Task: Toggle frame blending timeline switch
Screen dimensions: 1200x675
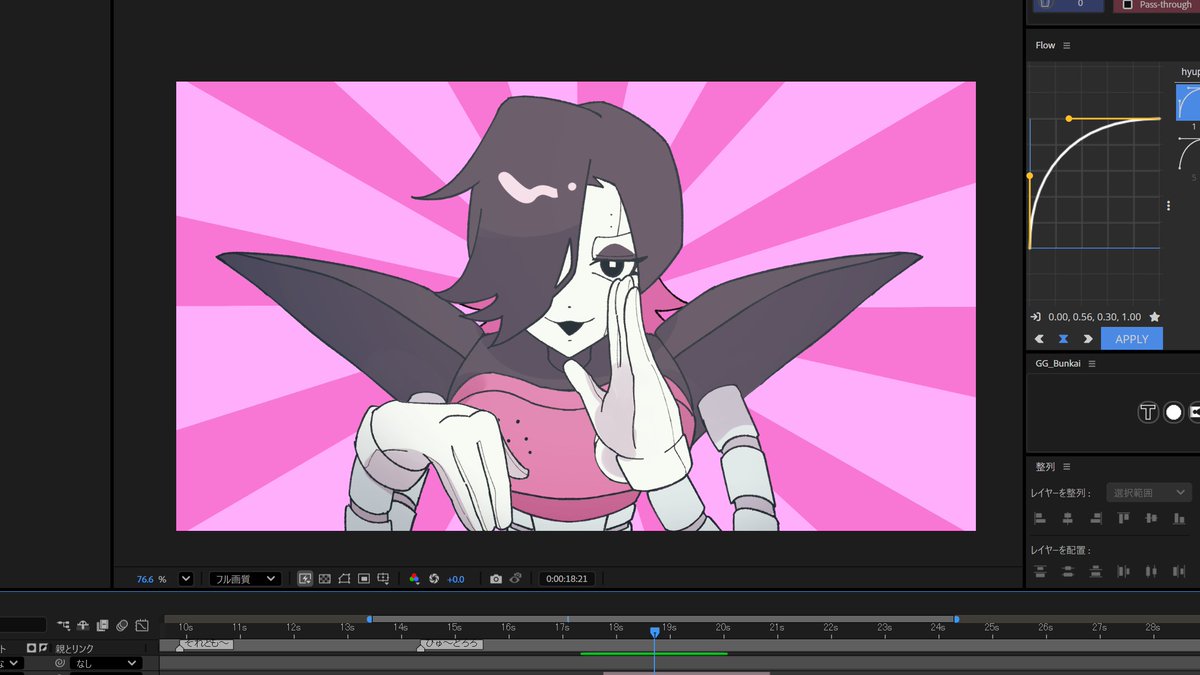Action: [102, 626]
